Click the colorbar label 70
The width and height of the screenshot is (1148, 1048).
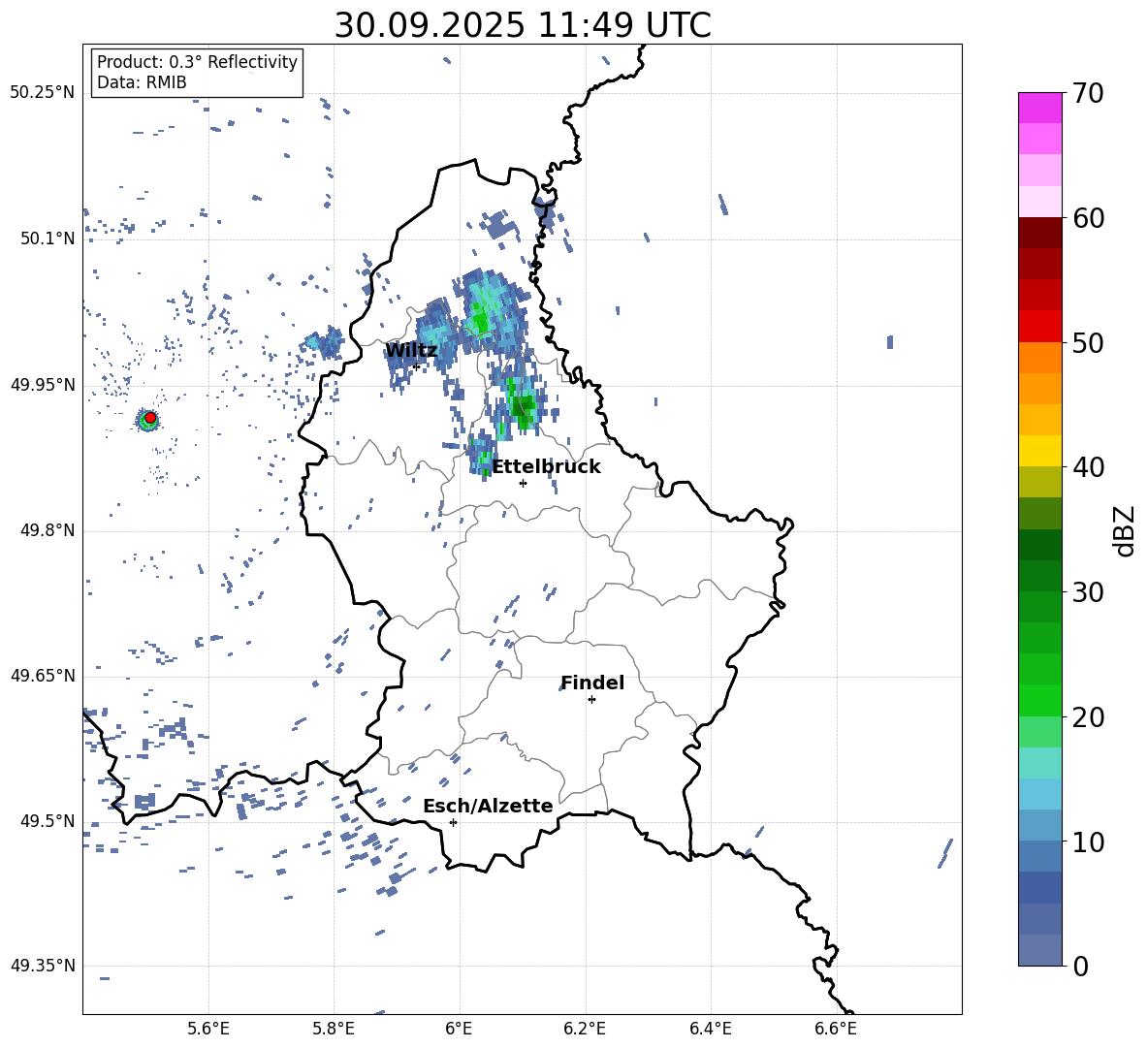pyautogui.click(x=1089, y=94)
